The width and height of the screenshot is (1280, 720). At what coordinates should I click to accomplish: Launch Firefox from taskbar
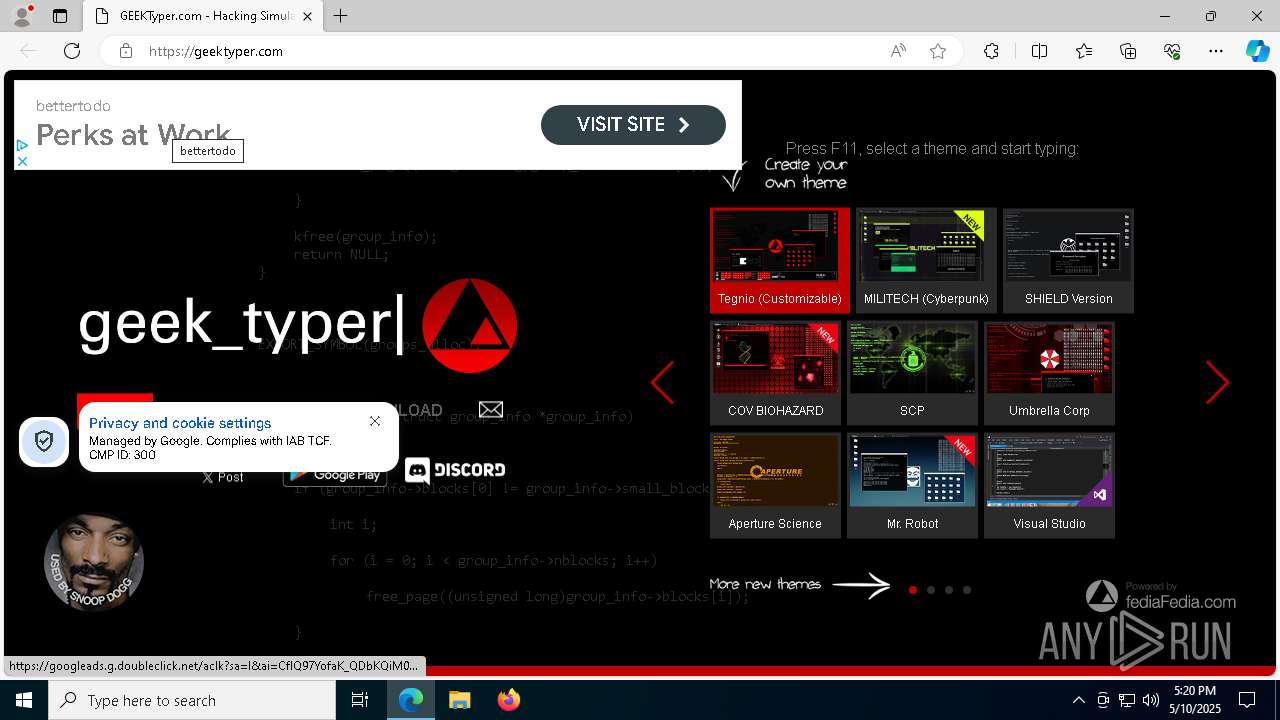(x=509, y=700)
